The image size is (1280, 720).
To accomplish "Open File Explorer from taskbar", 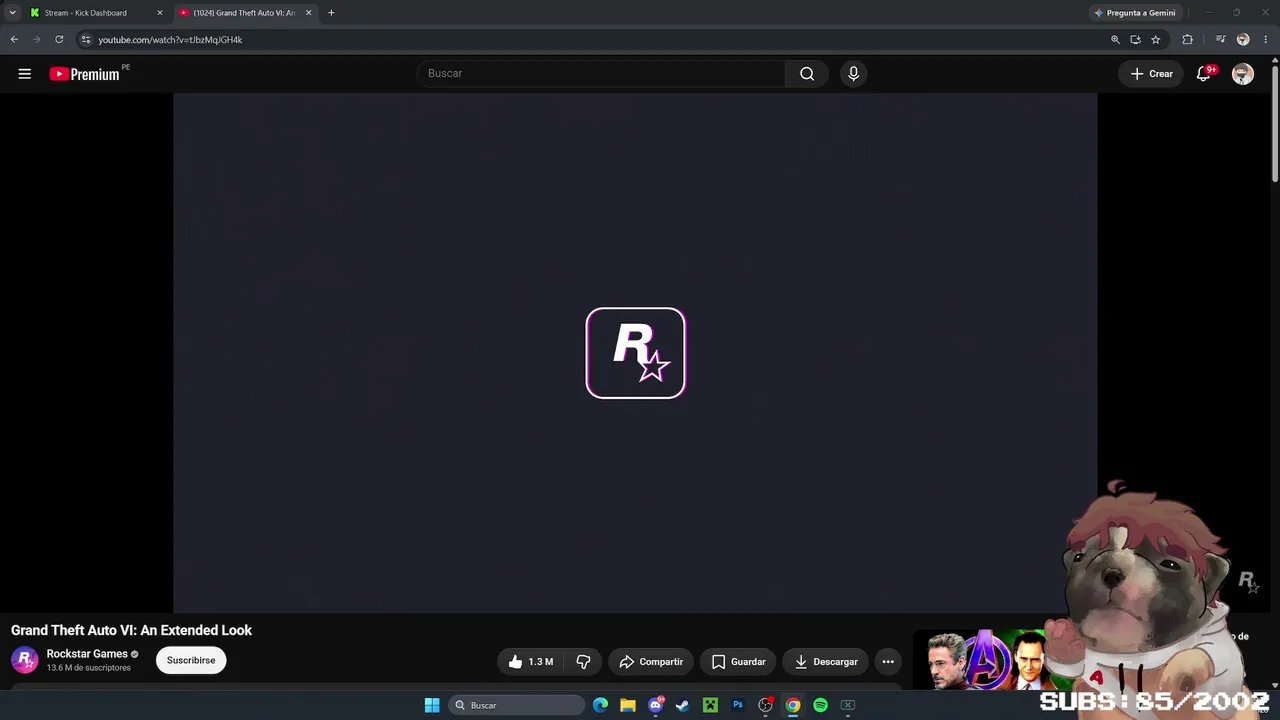I will click(628, 705).
